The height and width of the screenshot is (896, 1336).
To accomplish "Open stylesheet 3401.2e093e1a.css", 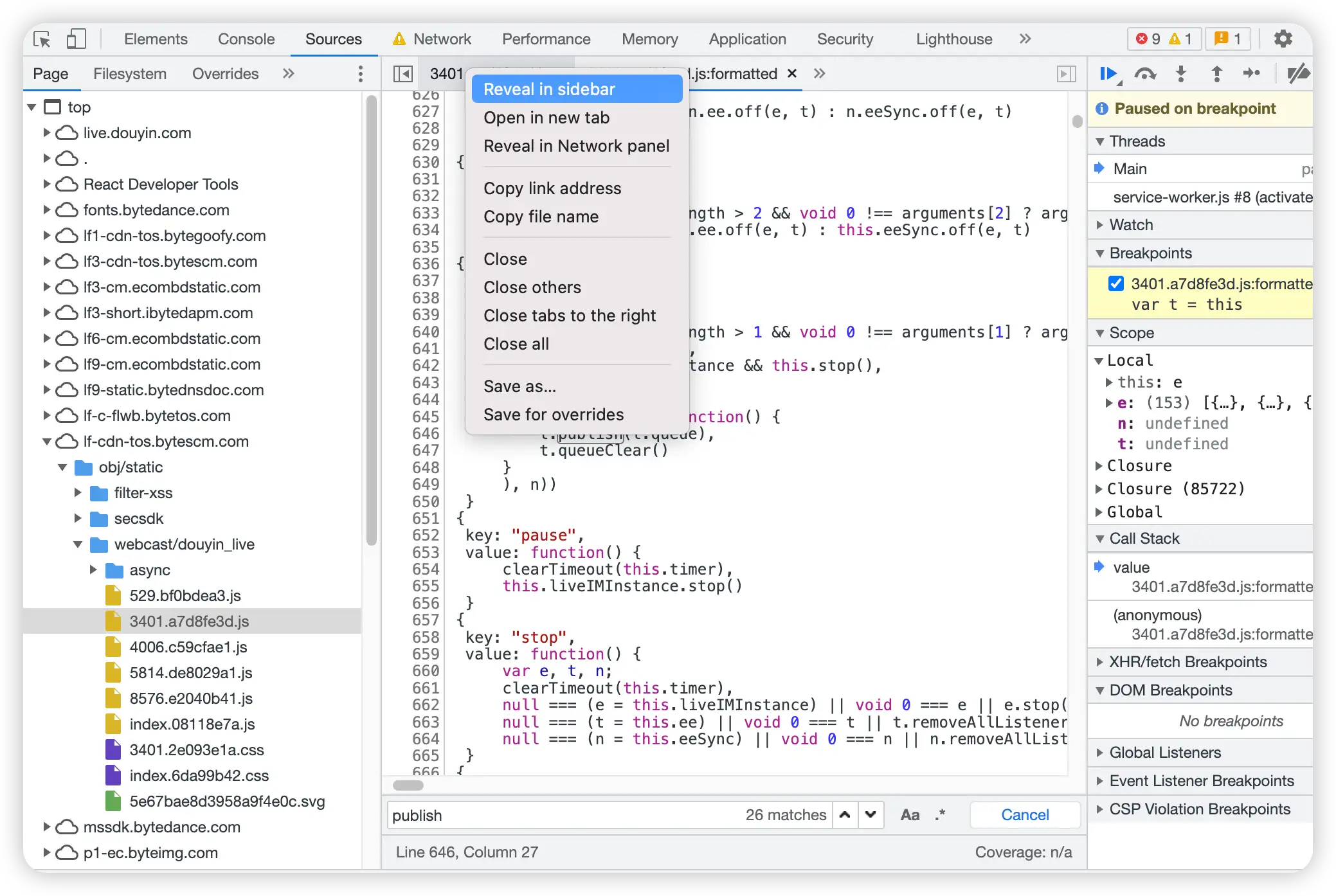I will coord(197,750).
